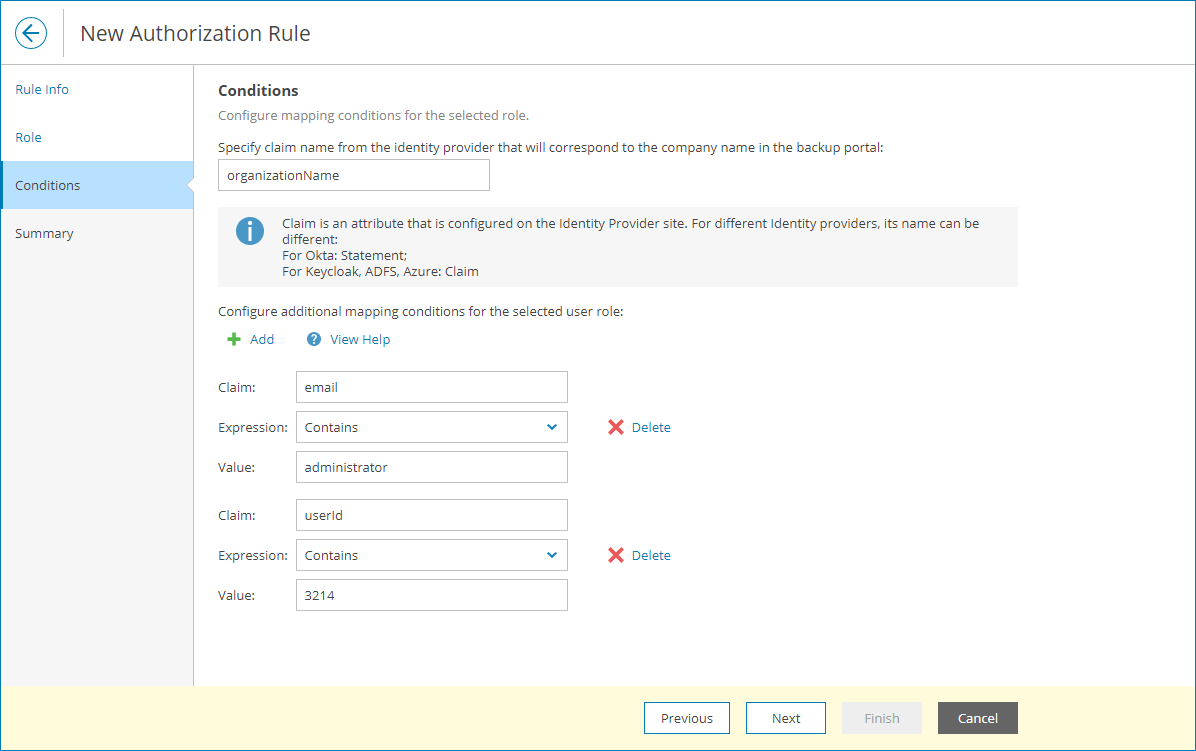Delete the email claim condition
Viewport: 1196px width, 751px height.
(x=638, y=427)
